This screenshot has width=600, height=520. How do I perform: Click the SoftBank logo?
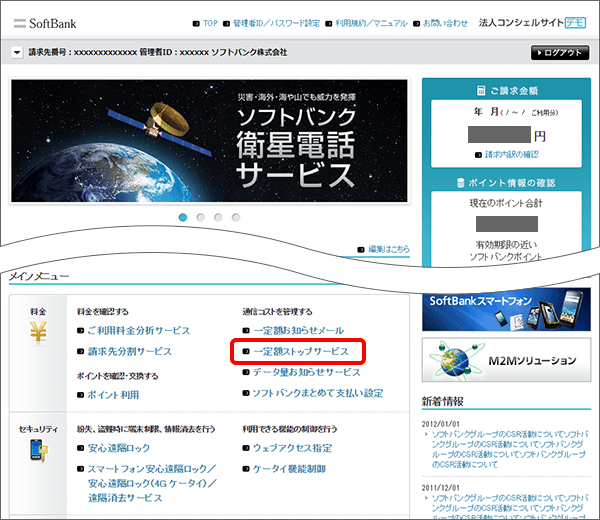pos(45,24)
